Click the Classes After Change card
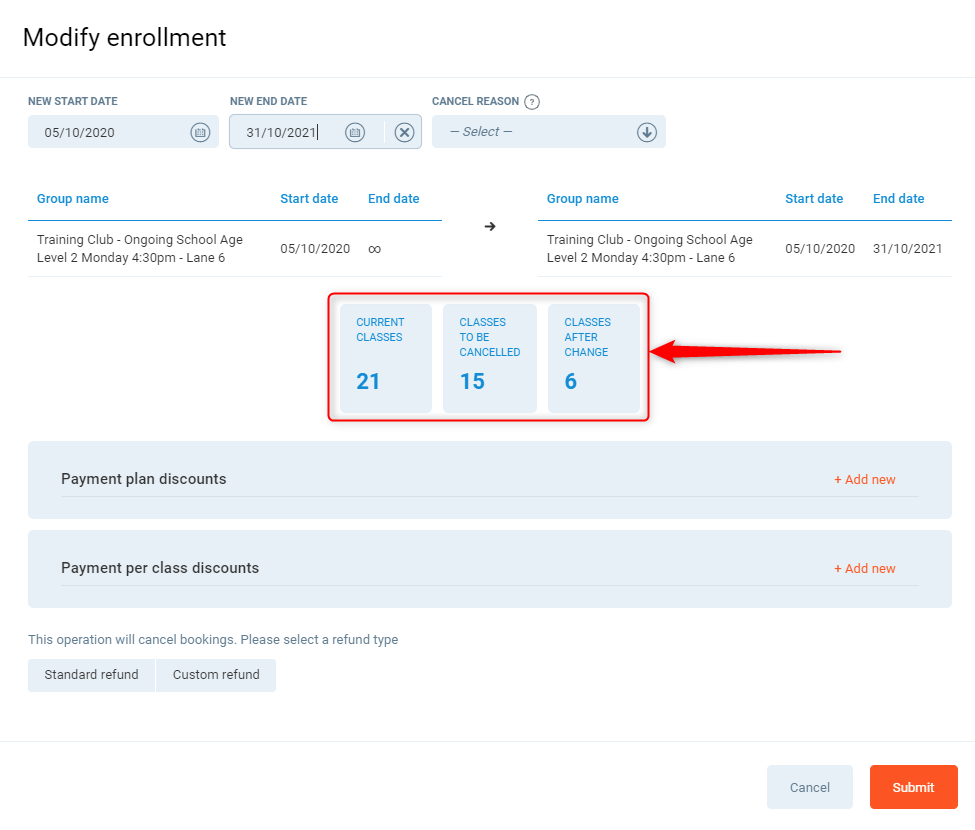 [x=593, y=358]
